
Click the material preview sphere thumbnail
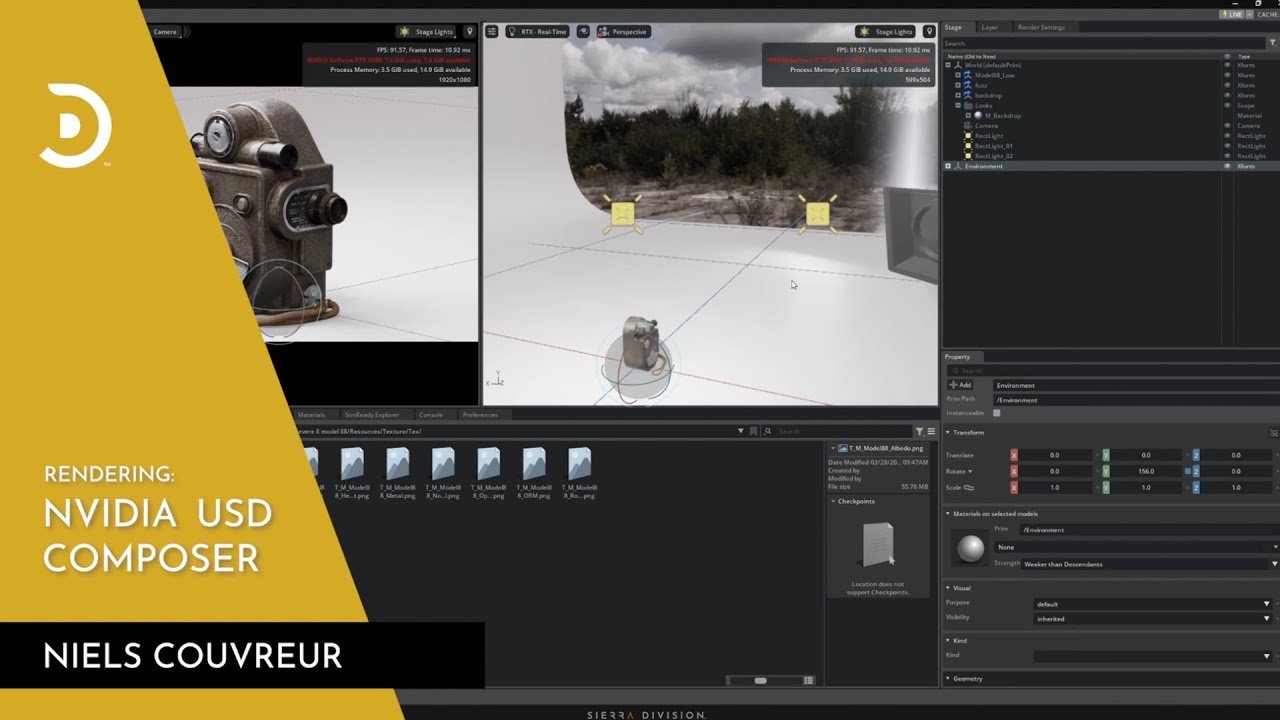[x=970, y=547]
